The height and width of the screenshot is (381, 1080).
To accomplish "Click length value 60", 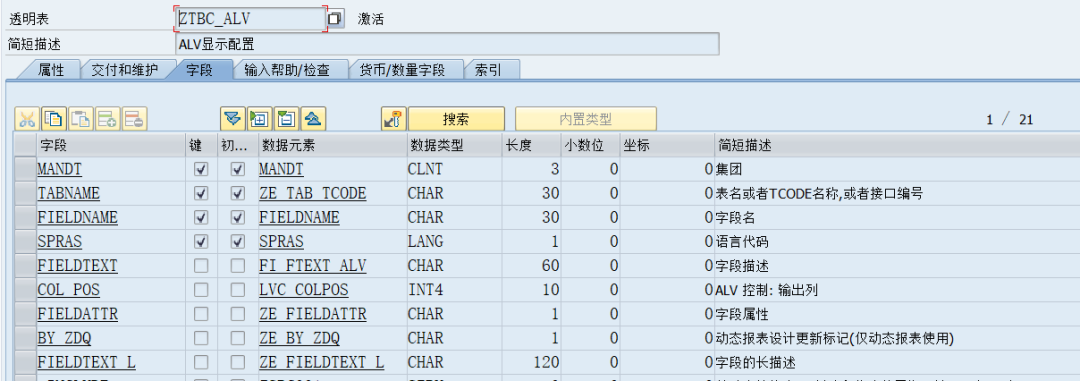I will click(550, 266).
